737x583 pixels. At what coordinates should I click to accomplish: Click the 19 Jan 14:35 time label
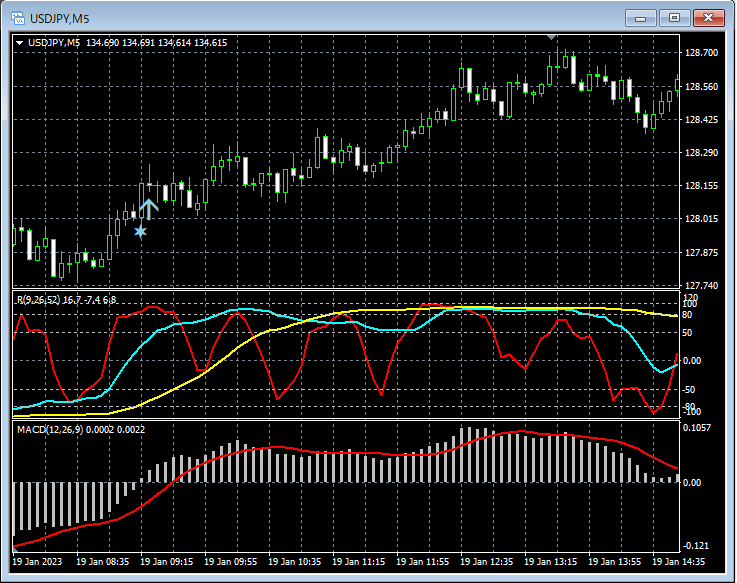[680, 563]
